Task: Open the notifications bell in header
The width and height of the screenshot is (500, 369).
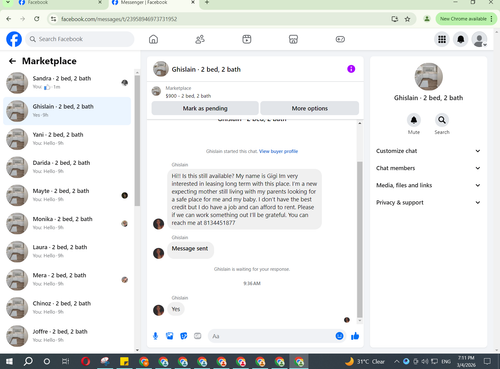Action: click(461, 39)
